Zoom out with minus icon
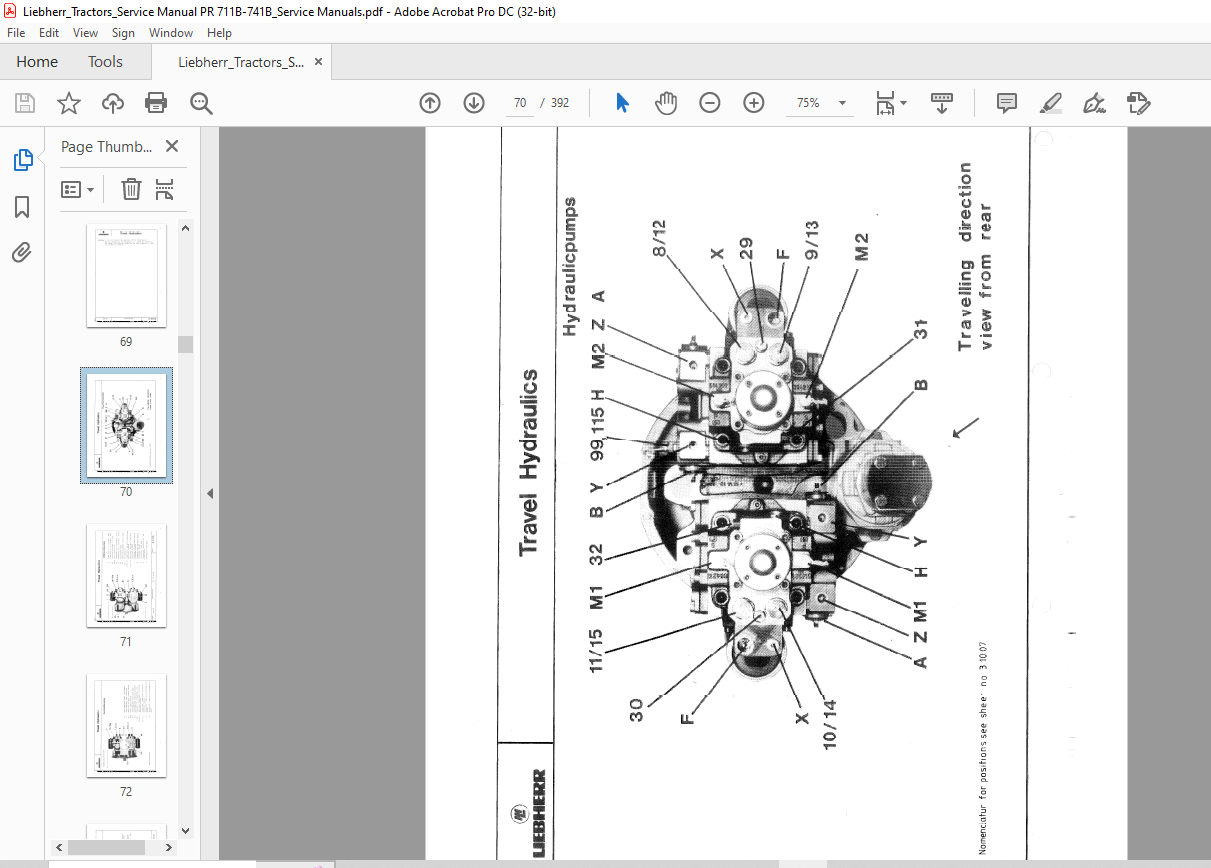1211x868 pixels. [710, 103]
